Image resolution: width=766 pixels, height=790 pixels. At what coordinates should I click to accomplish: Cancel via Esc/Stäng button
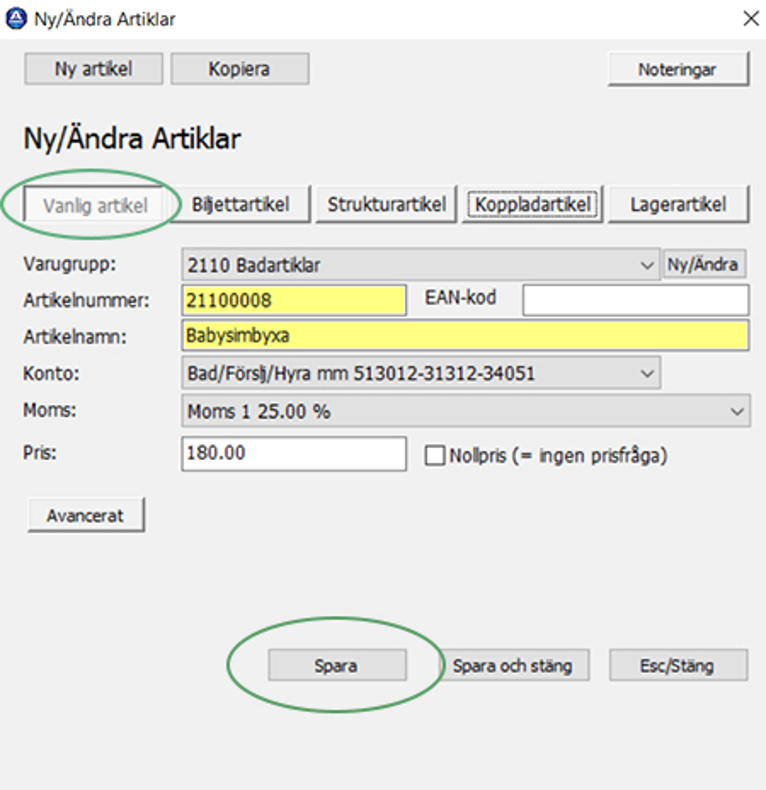point(678,666)
